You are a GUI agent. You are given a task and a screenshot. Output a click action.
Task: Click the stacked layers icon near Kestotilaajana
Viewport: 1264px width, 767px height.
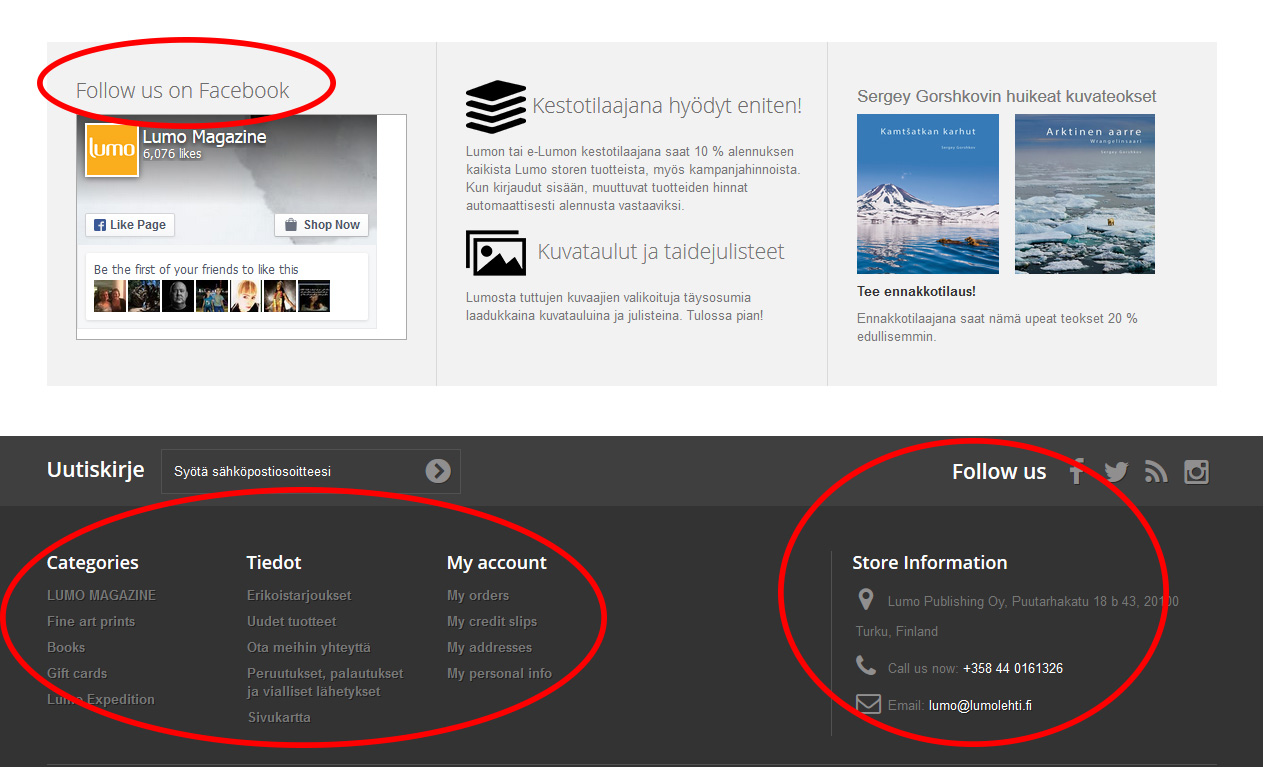tap(495, 106)
